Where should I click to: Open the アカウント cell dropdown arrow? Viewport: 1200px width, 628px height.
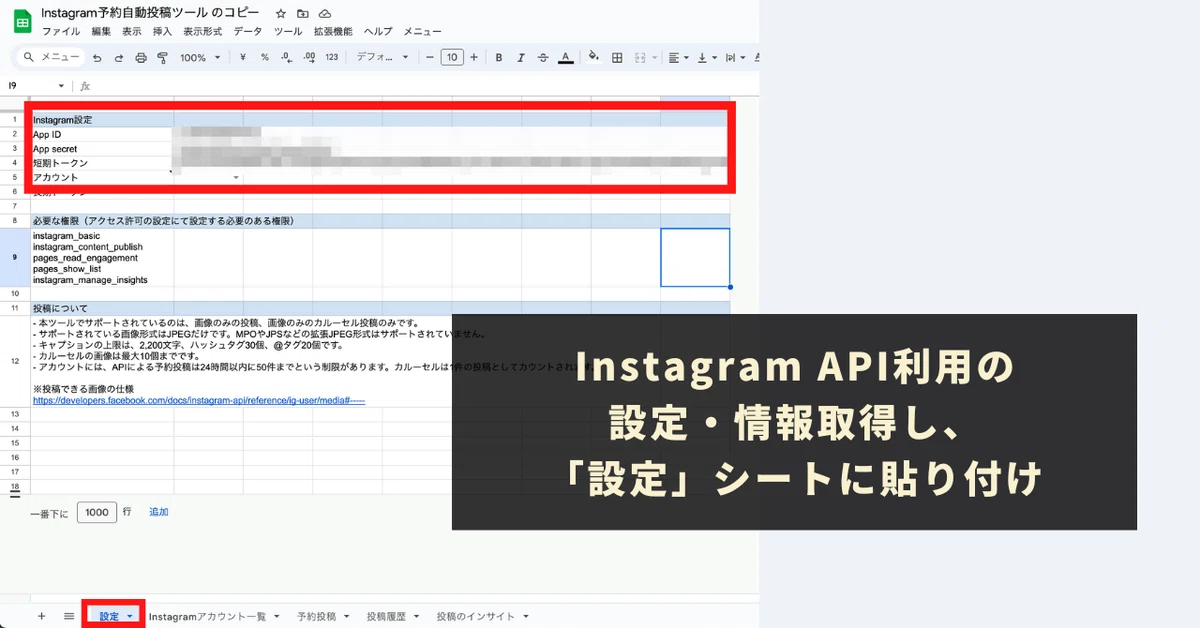[236, 177]
